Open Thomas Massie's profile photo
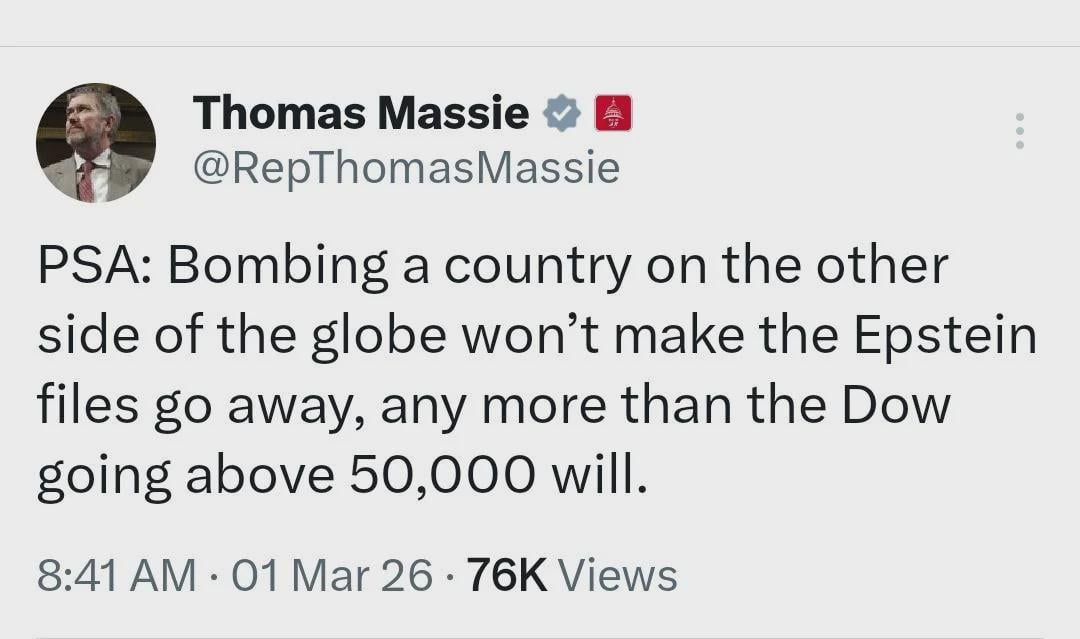The image size is (1080, 639). pos(96,143)
